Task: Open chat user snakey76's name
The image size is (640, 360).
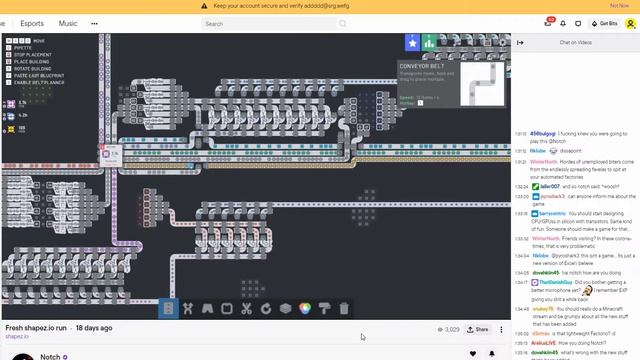Action: tap(543, 309)
